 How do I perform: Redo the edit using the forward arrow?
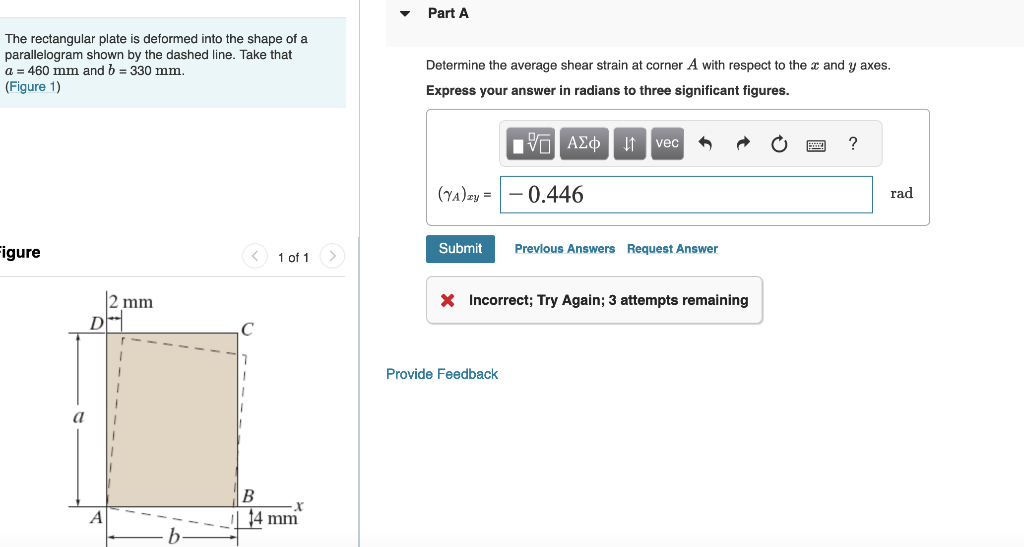click(x=743, y=144)
